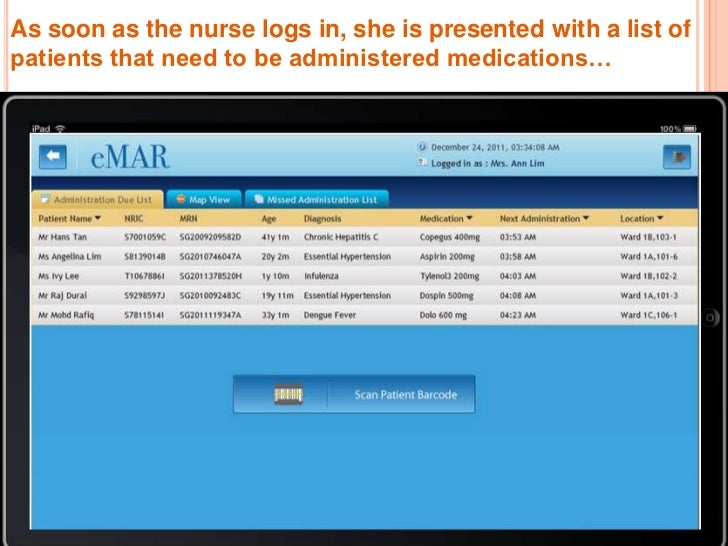
Task: Click MRN SG2011378520H cell
Action: (x=211, y=276)
